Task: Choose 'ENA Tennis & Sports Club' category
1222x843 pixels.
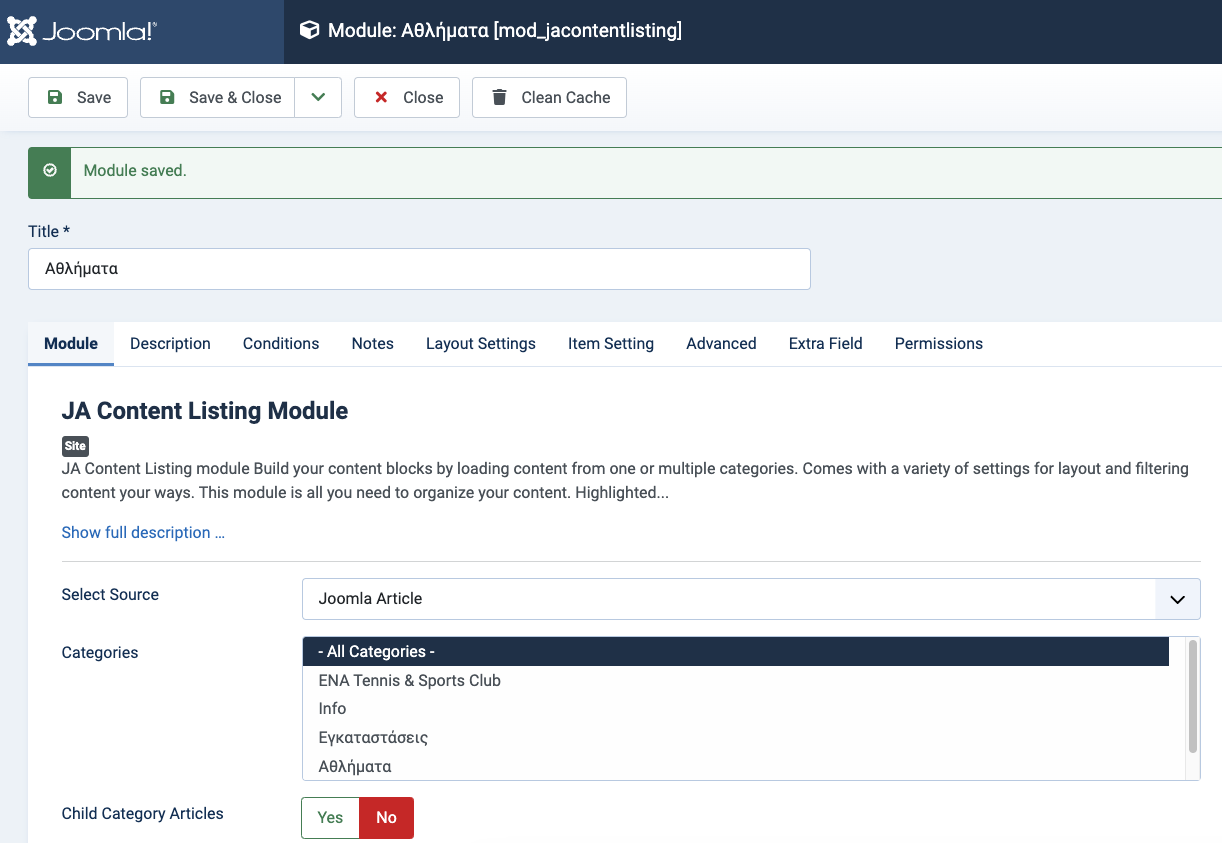Action: (x=409, y=681)
